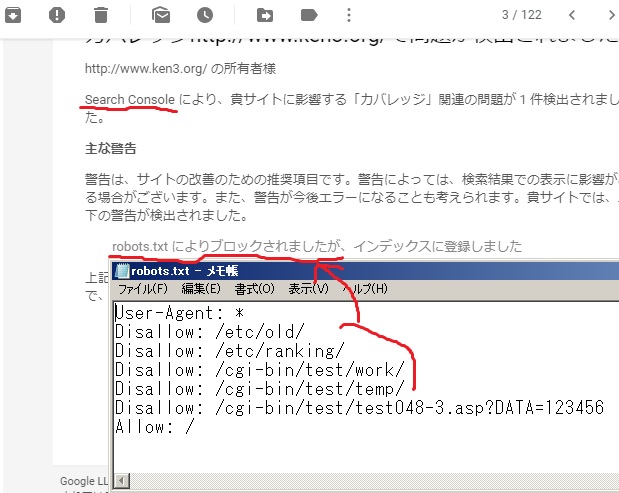Open the three-dot more options menu
619x493 pixels.
[x=349, y=15]
